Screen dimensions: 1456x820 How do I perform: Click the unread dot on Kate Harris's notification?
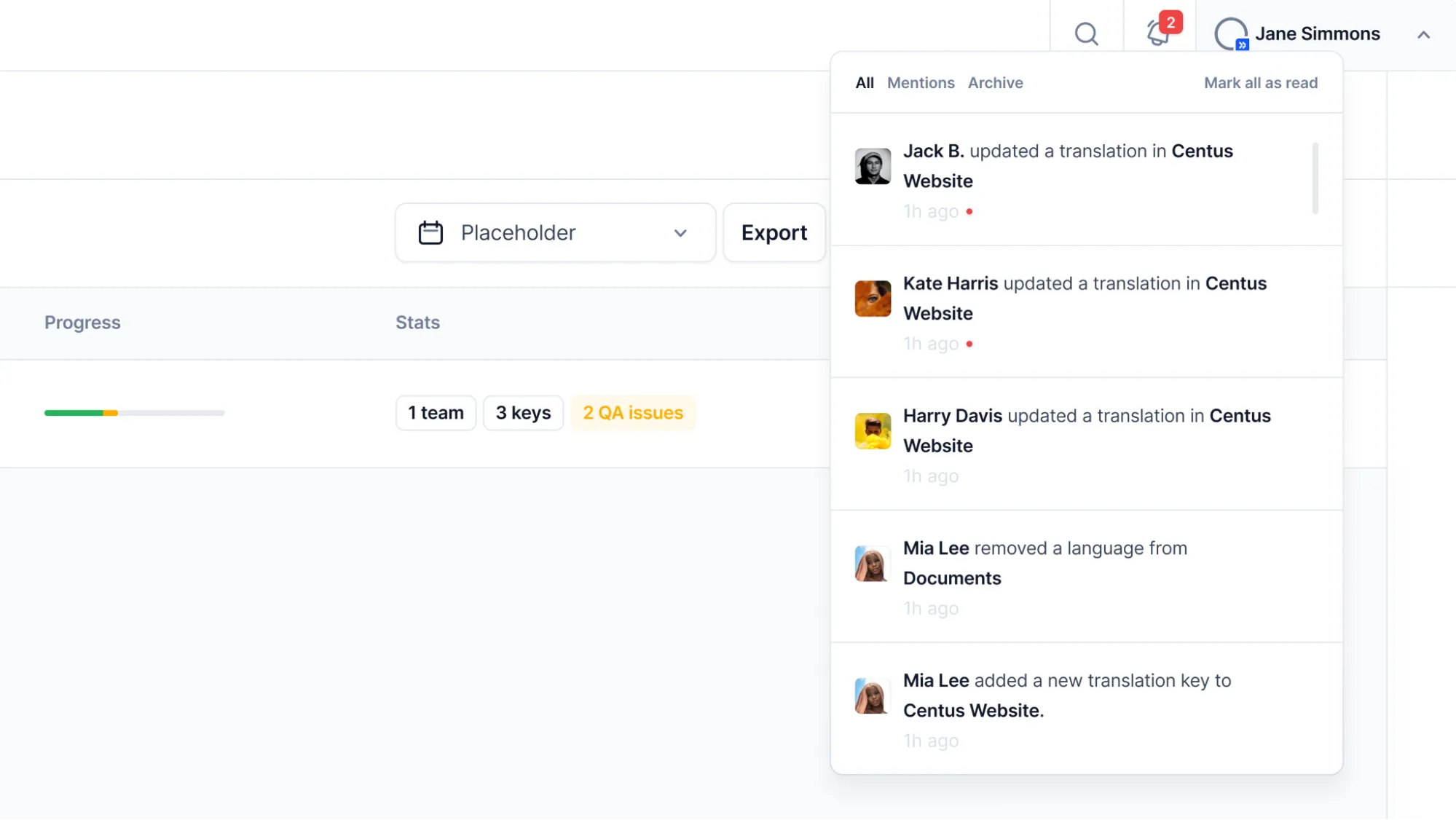click(969, 344)
